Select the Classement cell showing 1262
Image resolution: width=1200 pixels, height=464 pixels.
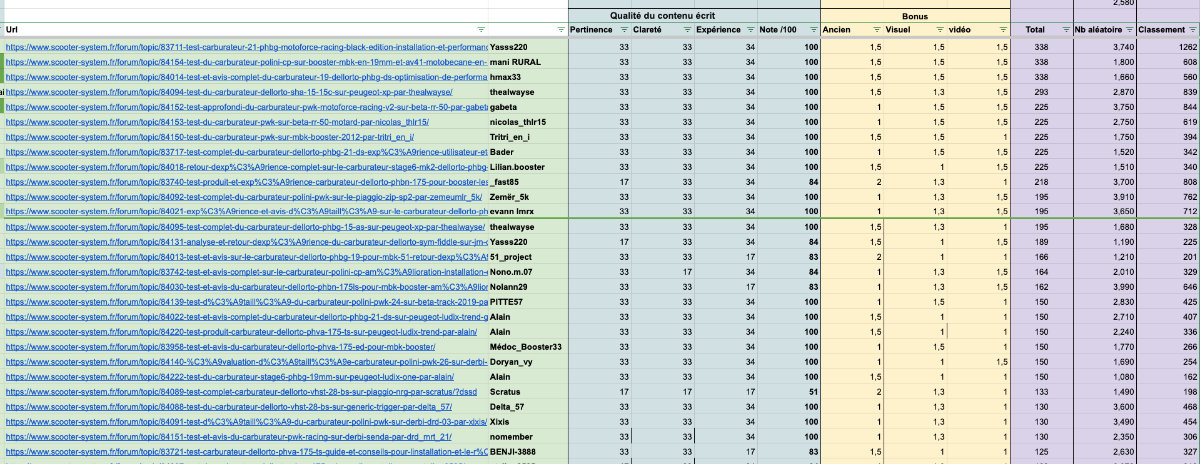[x=1169, y=47]
